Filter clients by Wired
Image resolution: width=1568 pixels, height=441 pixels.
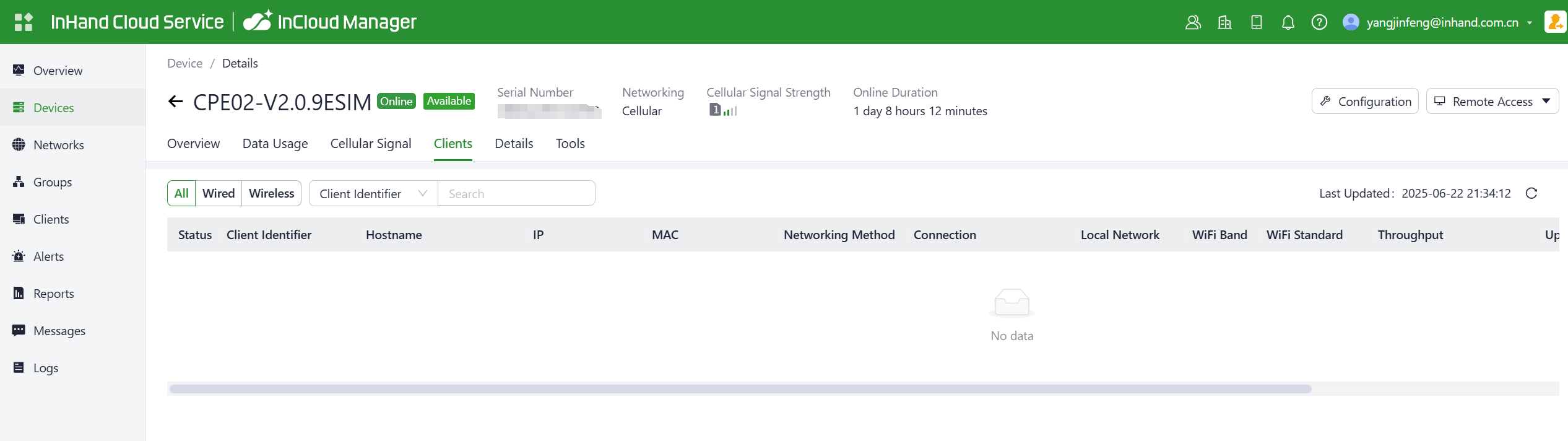[x=219, y=193]
